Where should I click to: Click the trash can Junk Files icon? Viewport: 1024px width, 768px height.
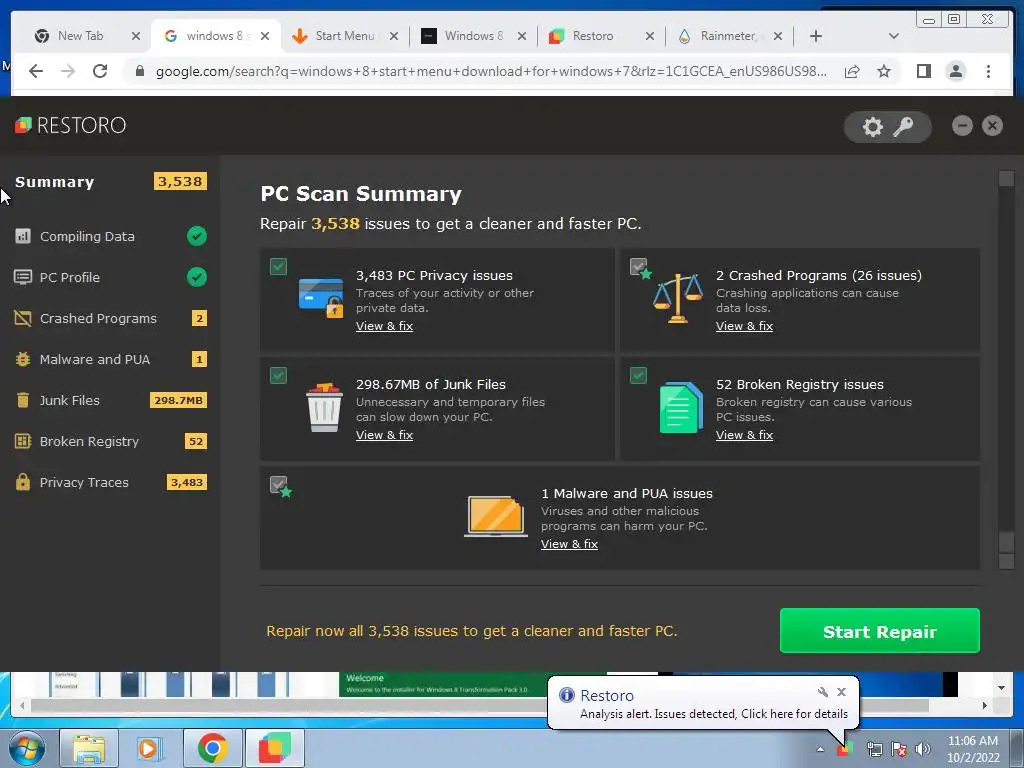[324, 408]
